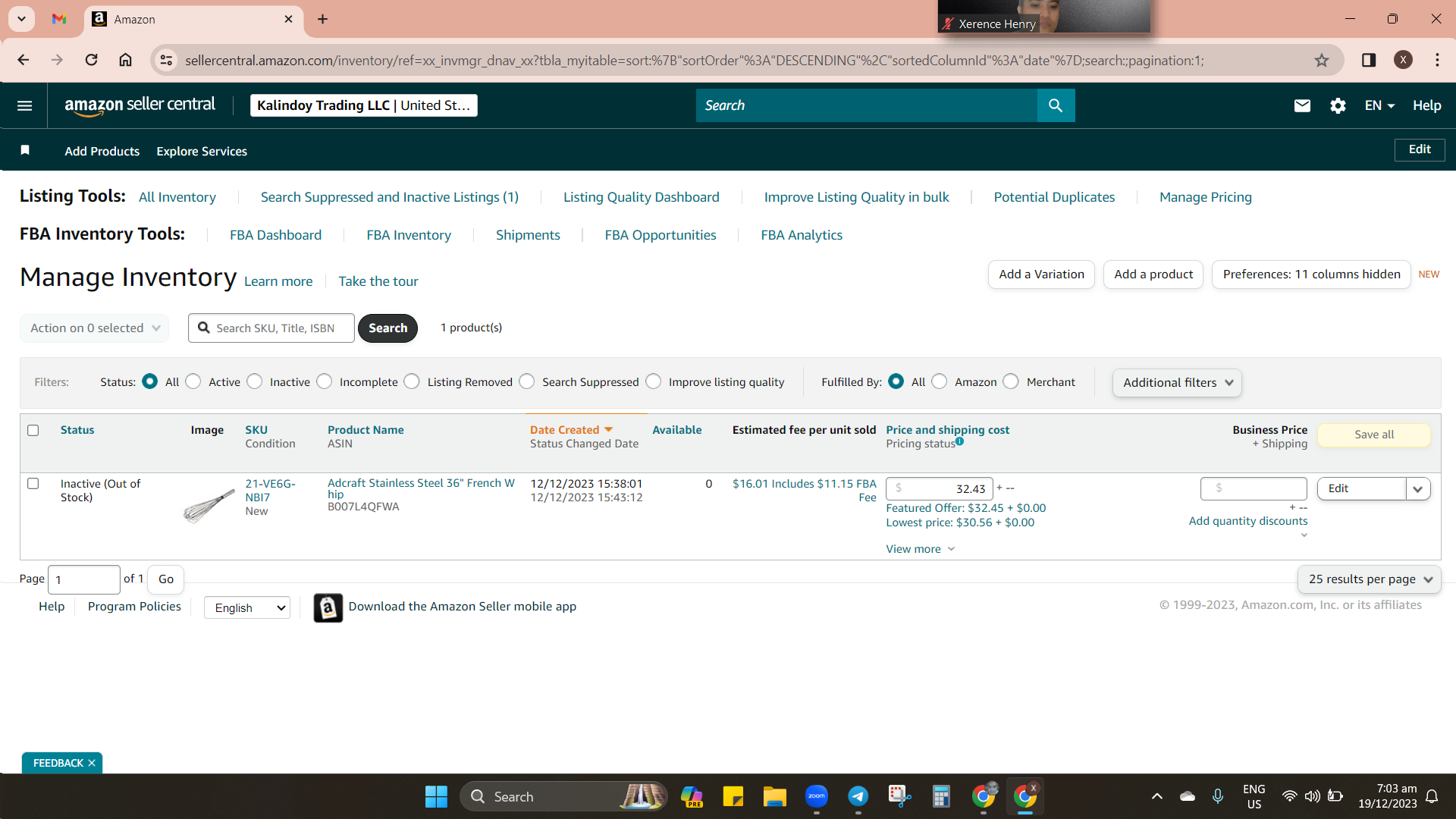Filter Fulfilled By Merchant
This screenshot has height=819, width=1456.
tap(1011, 381)
